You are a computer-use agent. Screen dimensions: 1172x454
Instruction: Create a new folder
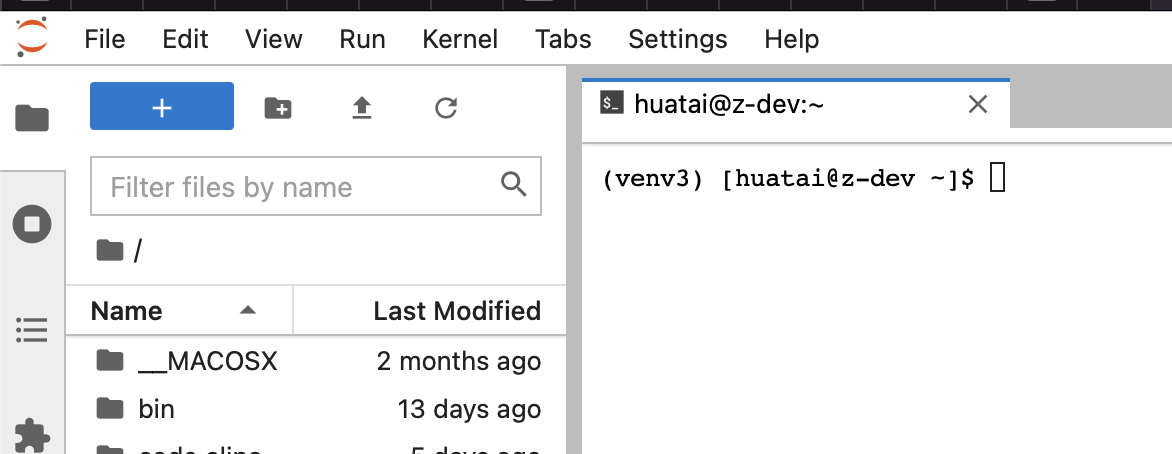[278, 108]
